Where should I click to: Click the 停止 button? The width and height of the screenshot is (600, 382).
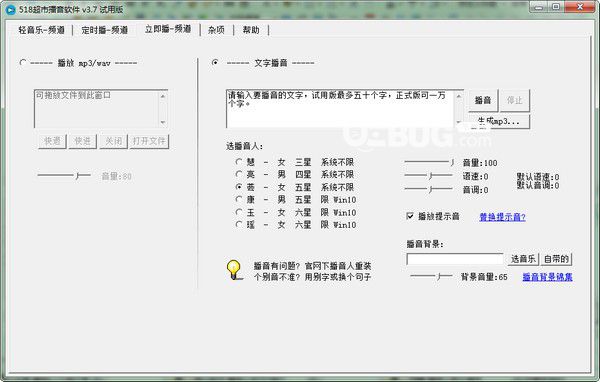pos(515,100)
